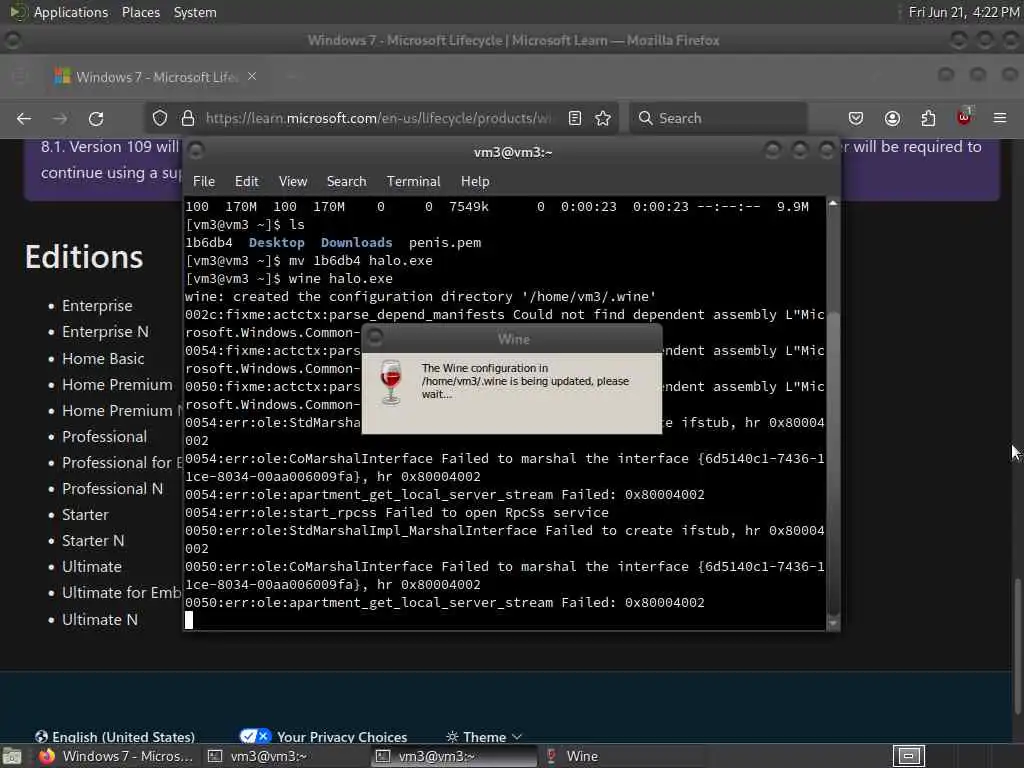Open terminal window menu button

(196, 151)
